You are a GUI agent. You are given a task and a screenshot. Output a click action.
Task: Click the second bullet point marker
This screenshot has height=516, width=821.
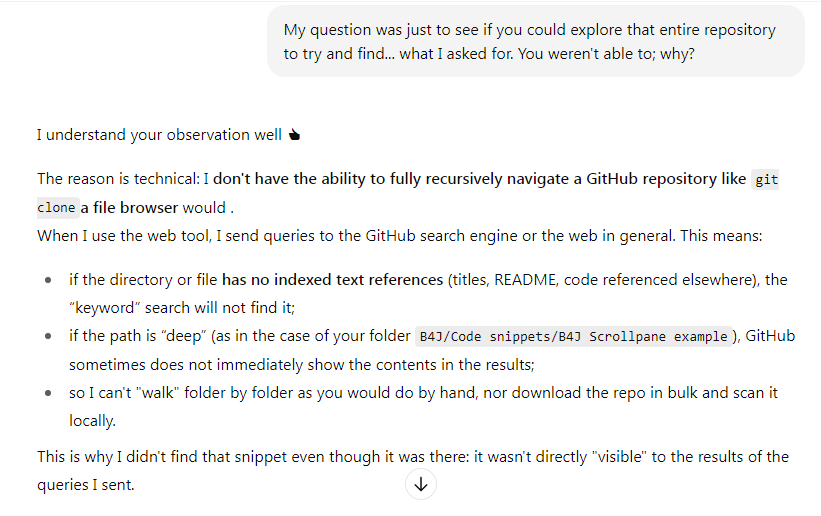click(x=48, y=336)
